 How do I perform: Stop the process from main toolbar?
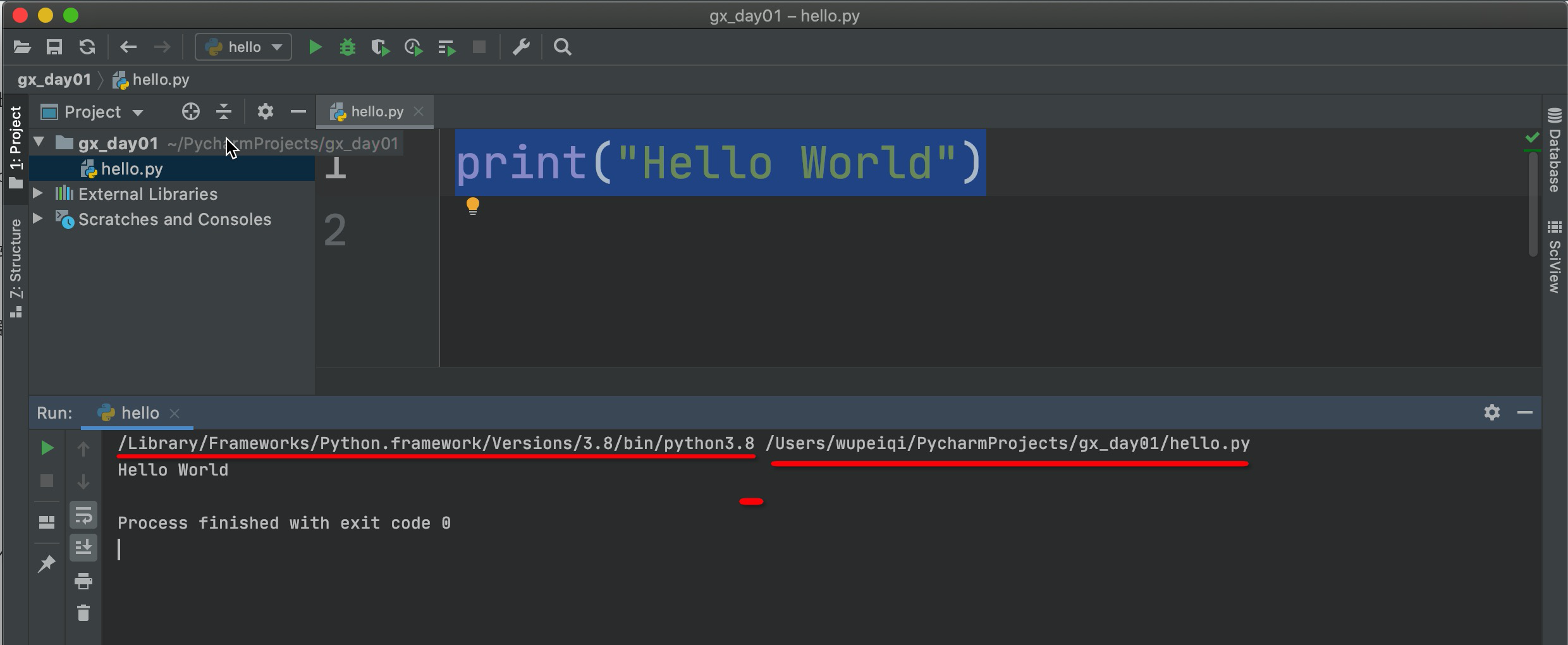[479, 47]
